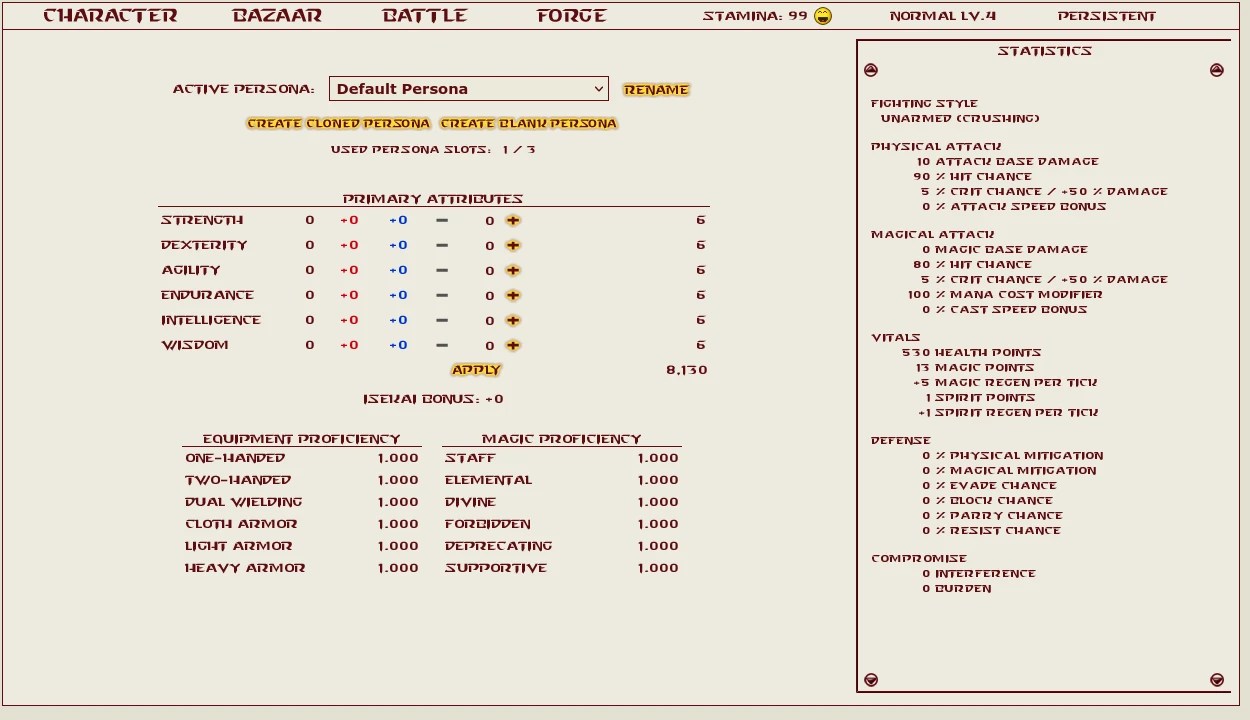
Task: Click the stamina smiley face icon
Action: click(x=823, y=16)
